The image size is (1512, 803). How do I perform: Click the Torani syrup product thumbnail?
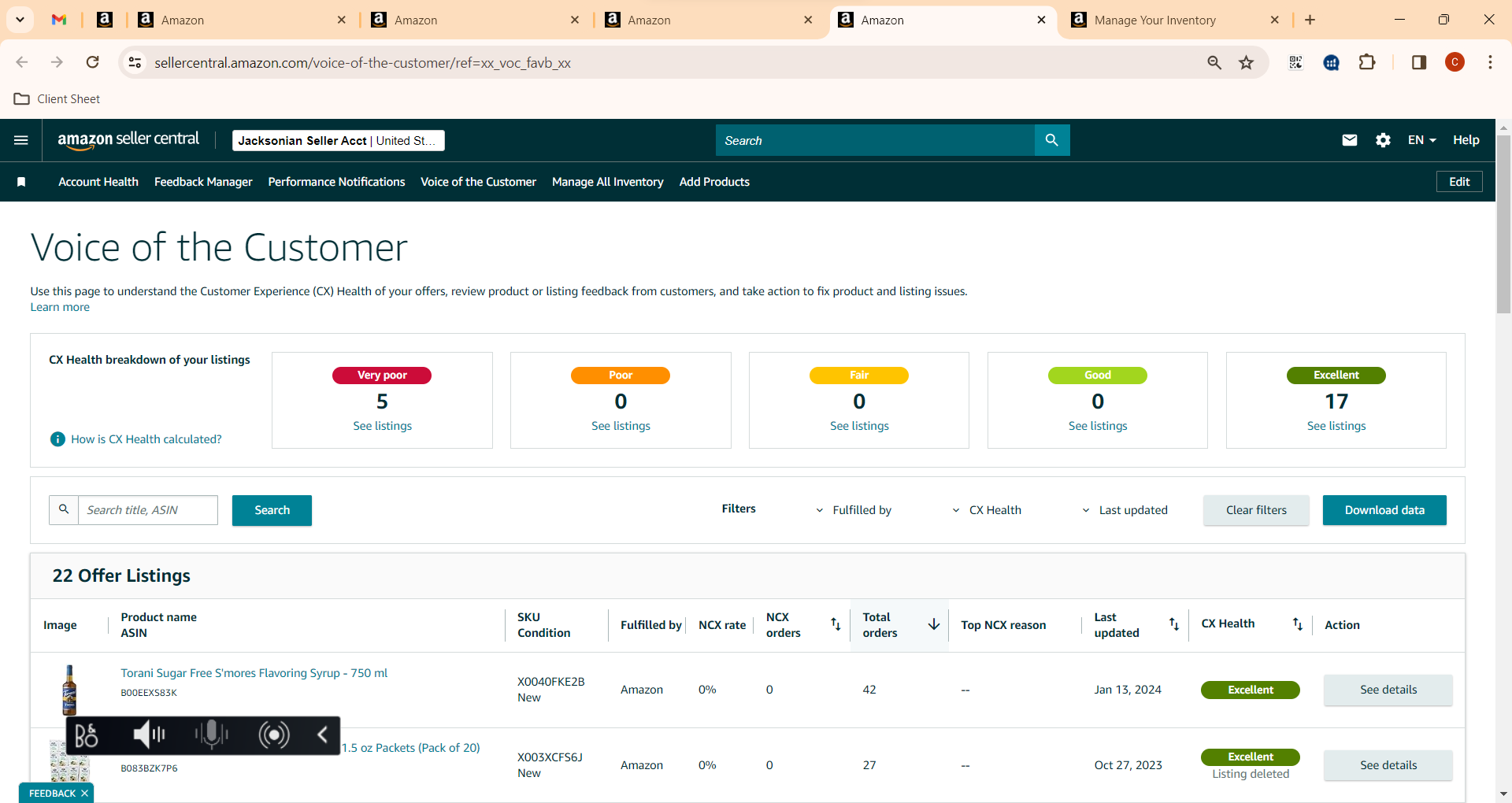pyautogui.click(x=69, y=690)
